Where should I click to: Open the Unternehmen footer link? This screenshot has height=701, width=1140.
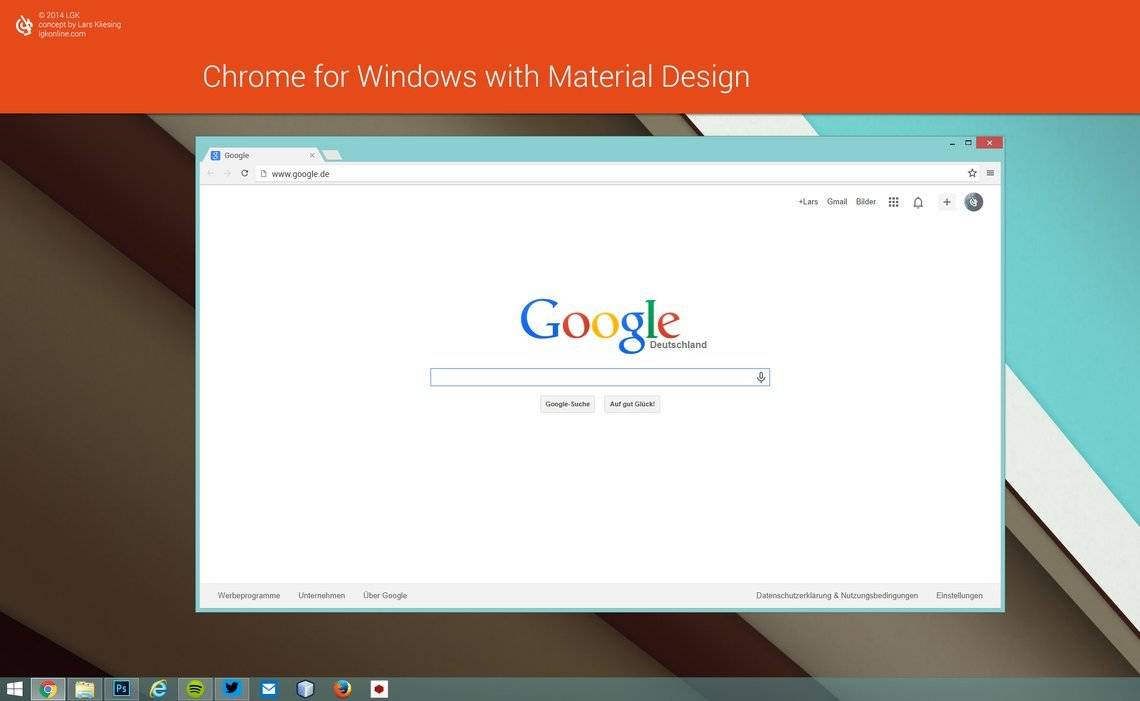pos(321,596)
